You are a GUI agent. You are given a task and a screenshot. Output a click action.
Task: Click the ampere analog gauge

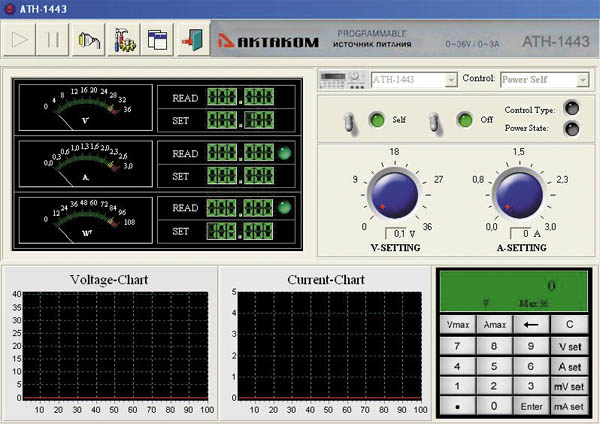pyautogui.click(x=86, y=164)
